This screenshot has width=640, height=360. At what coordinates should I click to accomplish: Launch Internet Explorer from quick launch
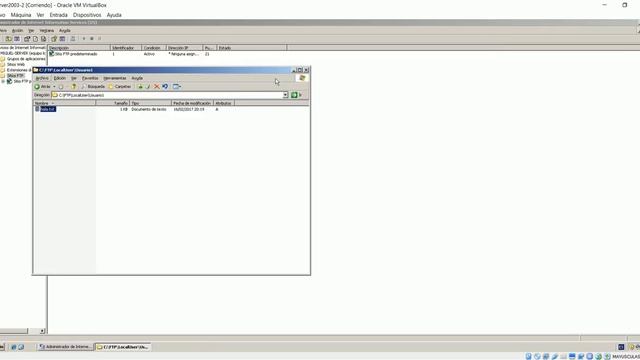coord(13,347)
